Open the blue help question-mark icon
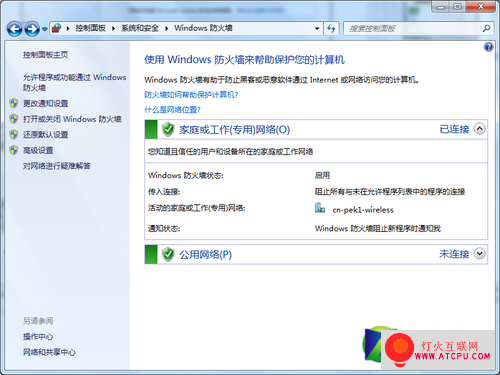 click(x=488, y=47)
